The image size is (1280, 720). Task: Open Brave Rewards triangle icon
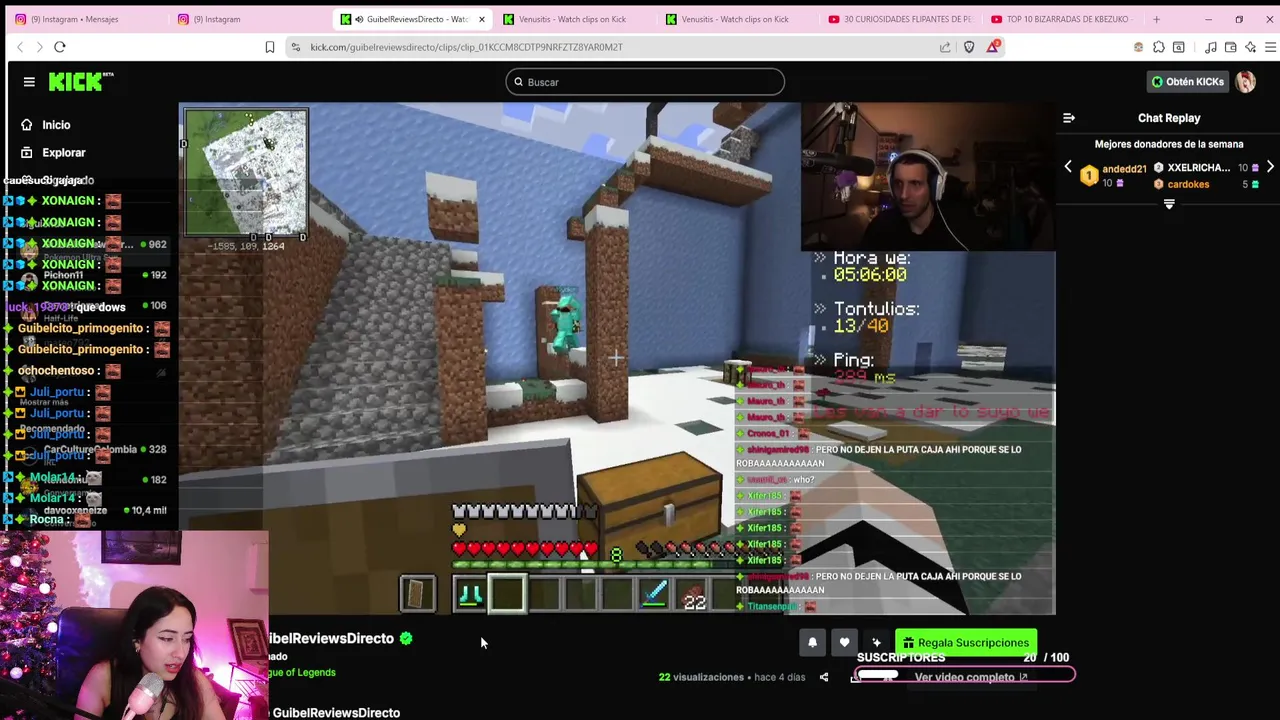pos(993,46)
